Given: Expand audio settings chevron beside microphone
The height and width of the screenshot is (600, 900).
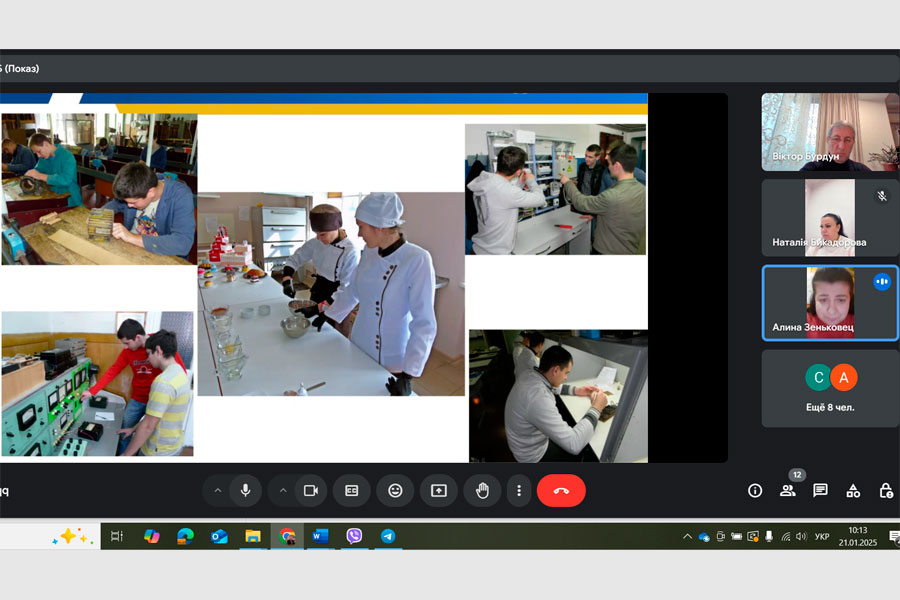Looking at the screenshot, I should (218, 491).
